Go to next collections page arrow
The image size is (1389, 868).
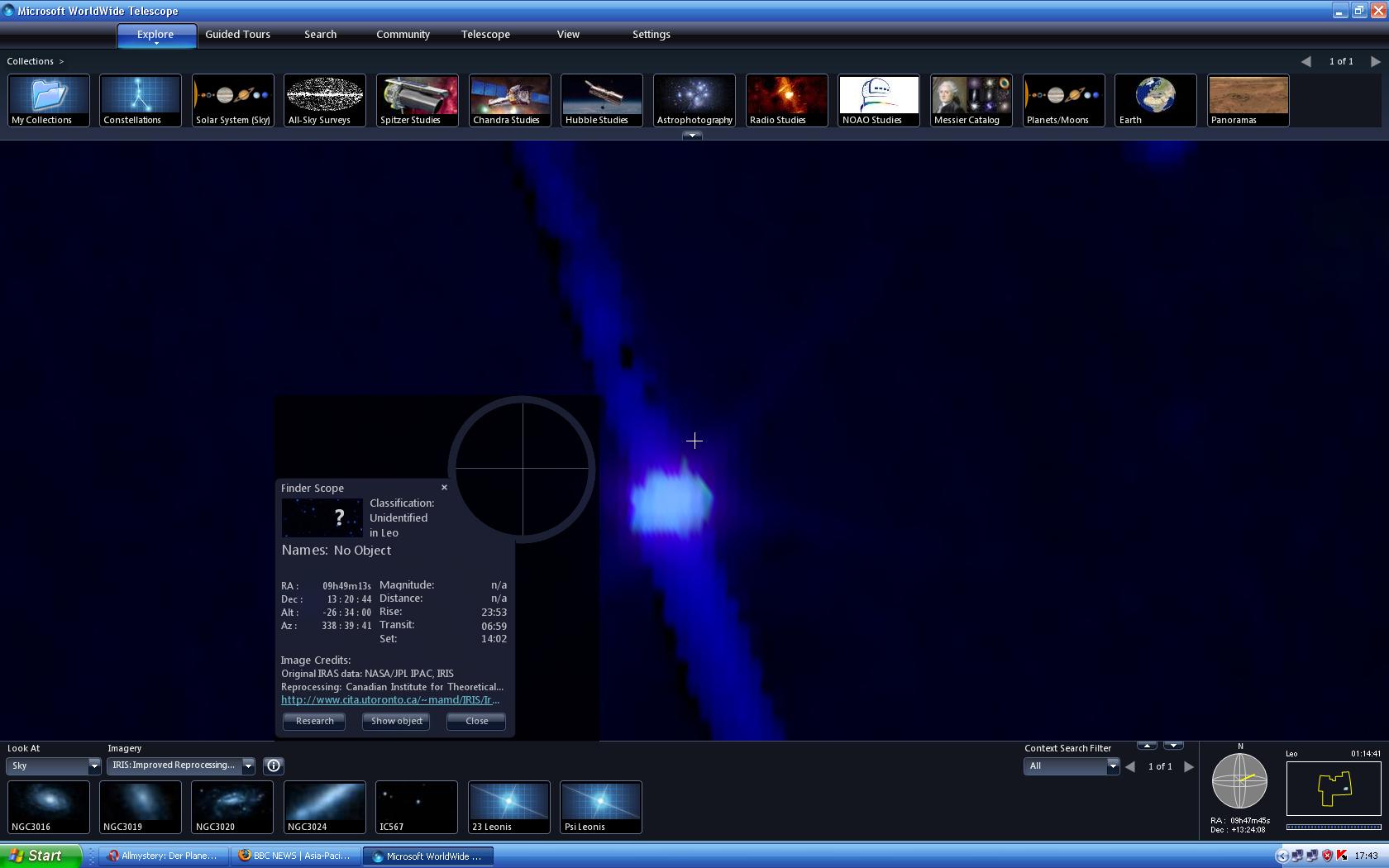pos(1376,61)
